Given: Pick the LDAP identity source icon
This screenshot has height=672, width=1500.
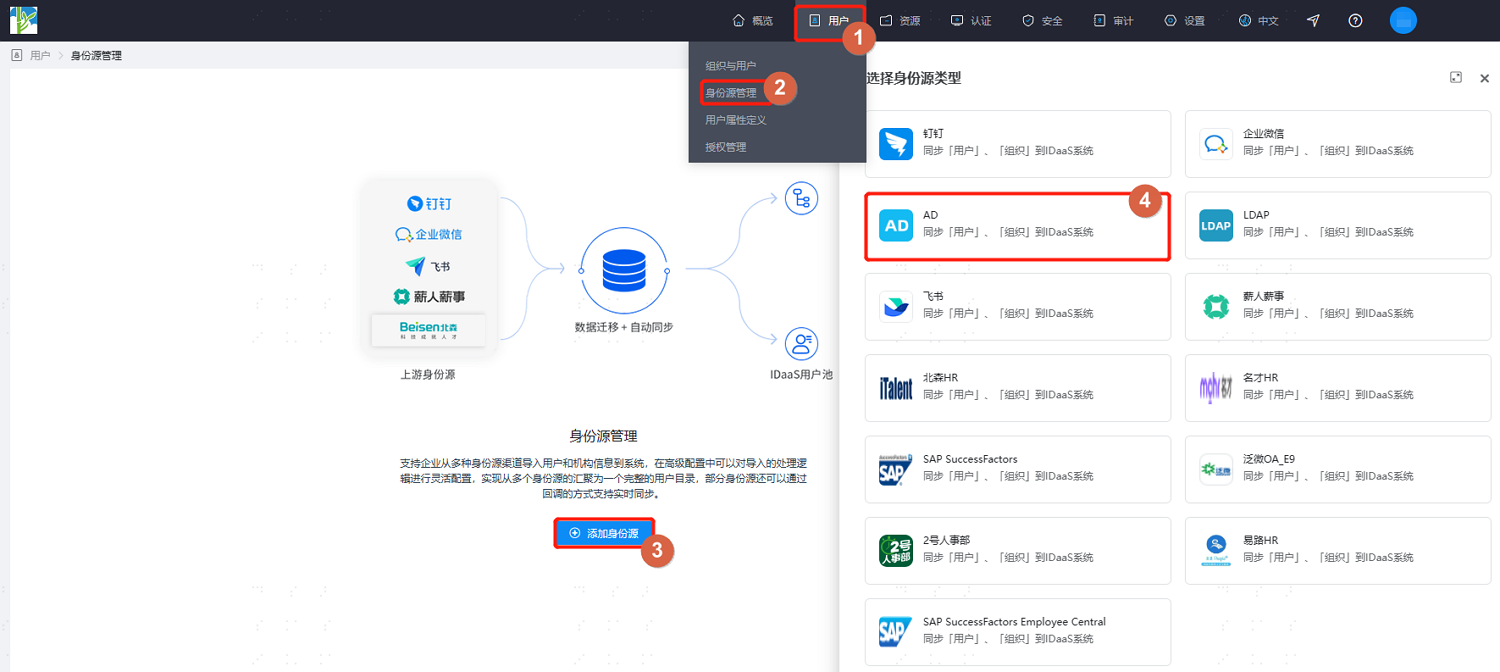Looking at the screenshot, I should click(x=1216, y=225).
